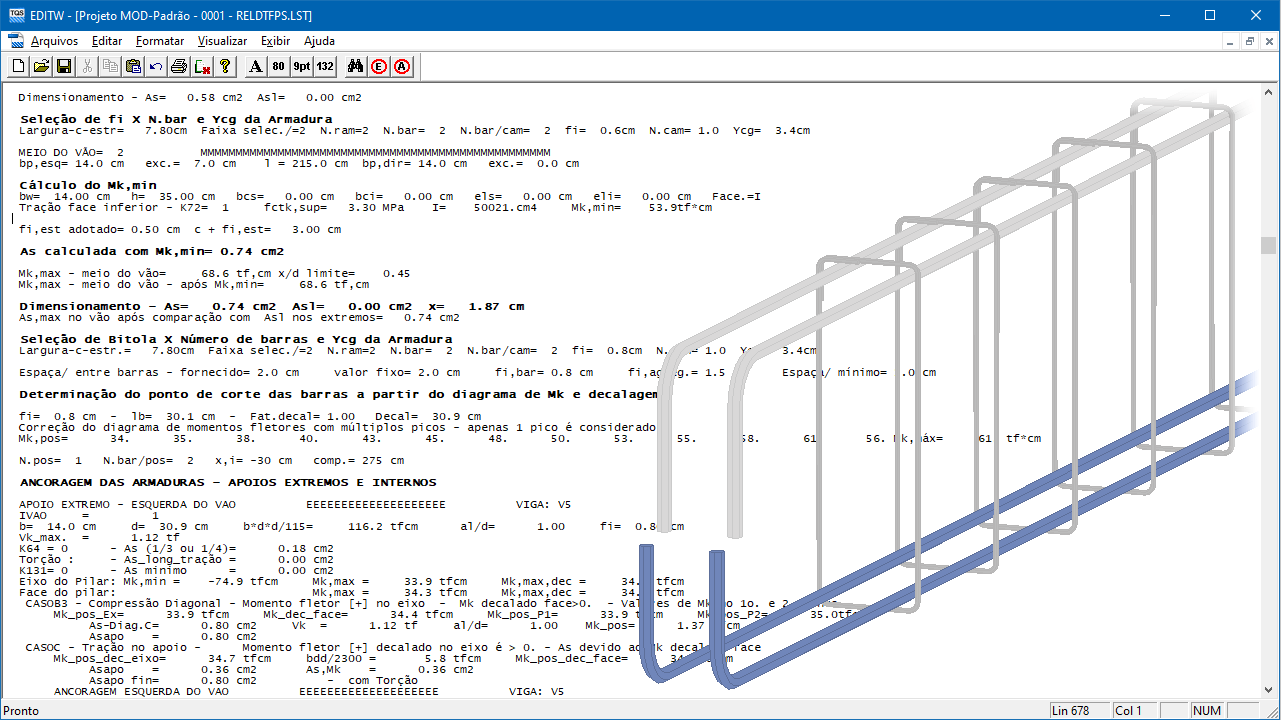This screenshot has width=1281, height=720.
Task: Click the 9pt font size button
Action: point(302,67)
